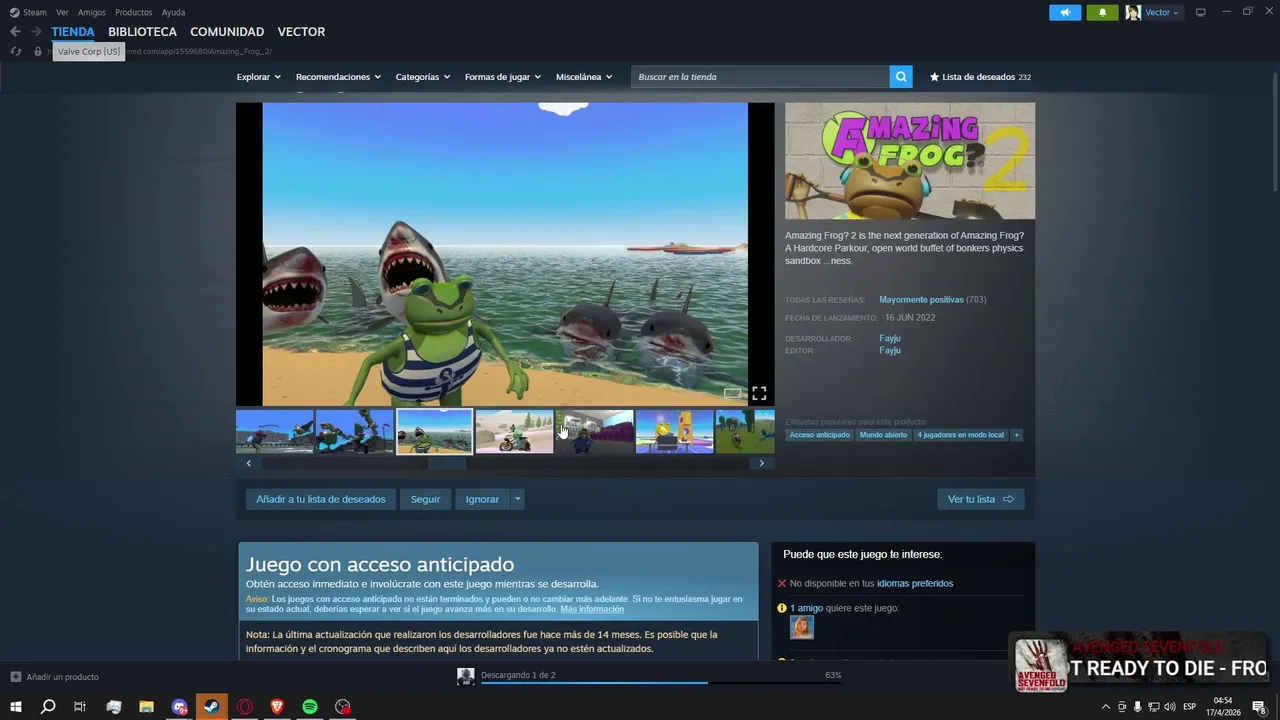
Task: Open the Steam announcements megaphone button
Action: pyautogui.click(x=1065, y=13)
